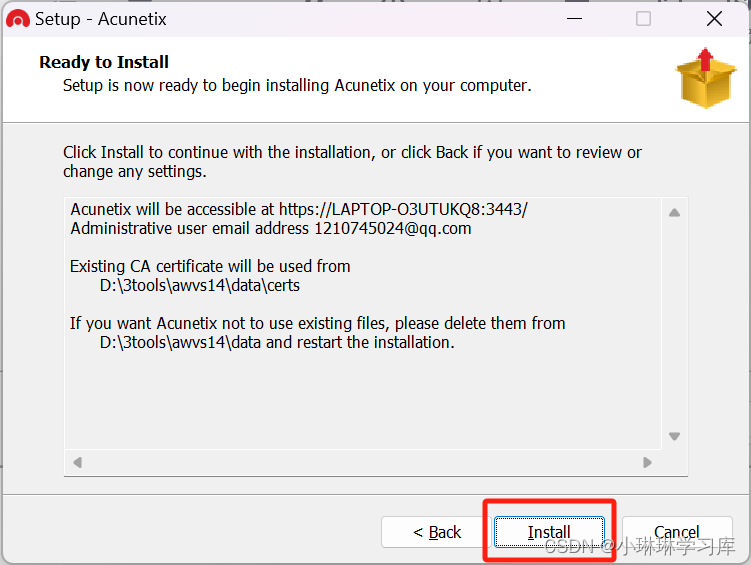Minimize the Setup window

(x=574, y=19)
